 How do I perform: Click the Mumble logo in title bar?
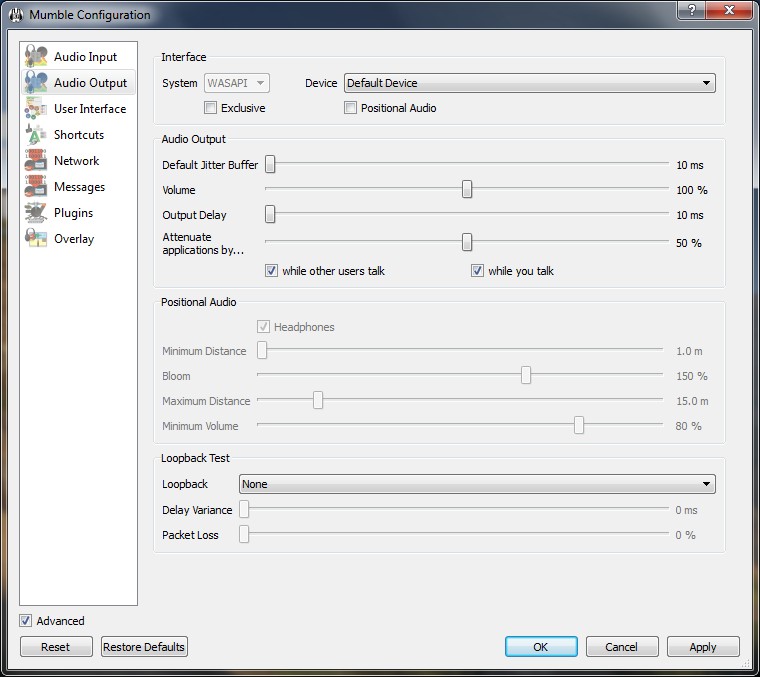[x=16, y=15]
